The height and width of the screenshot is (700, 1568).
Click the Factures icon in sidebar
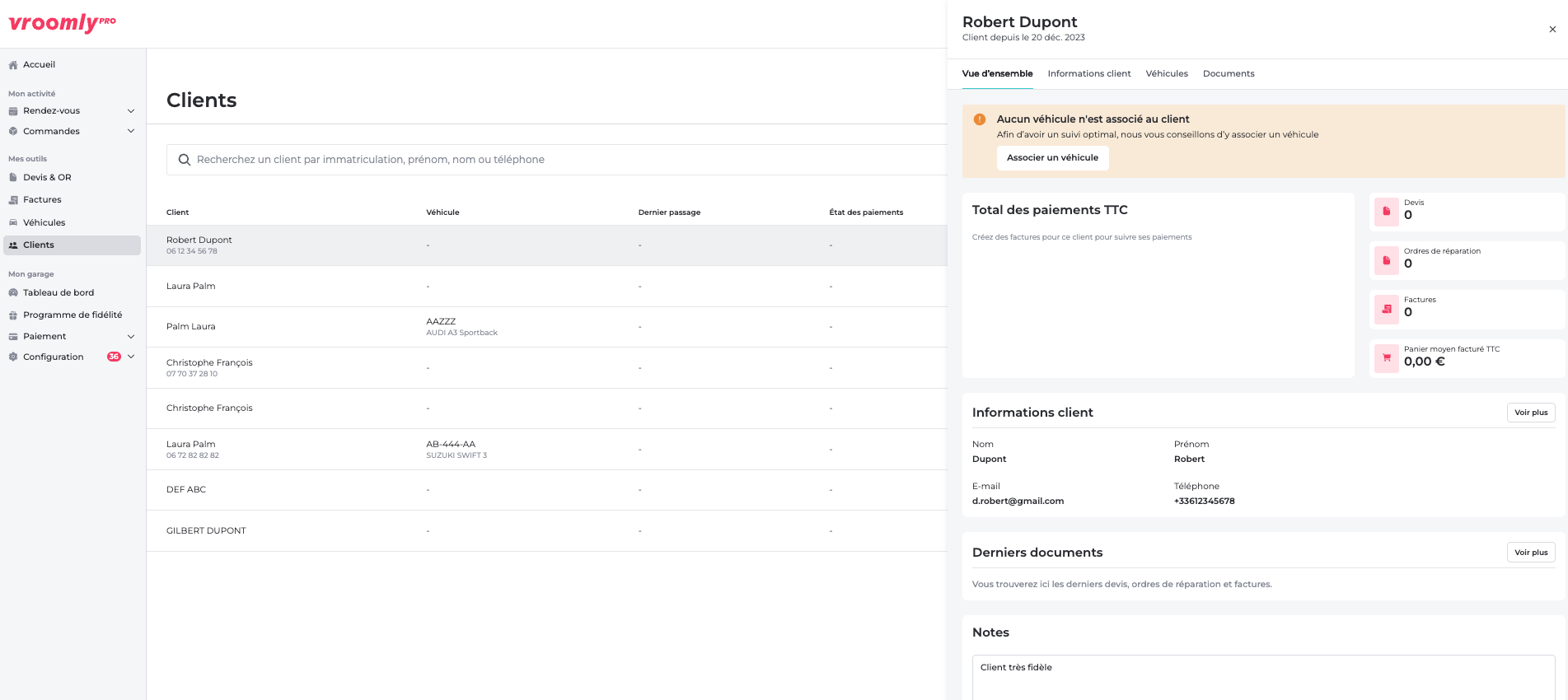point(13,200)
